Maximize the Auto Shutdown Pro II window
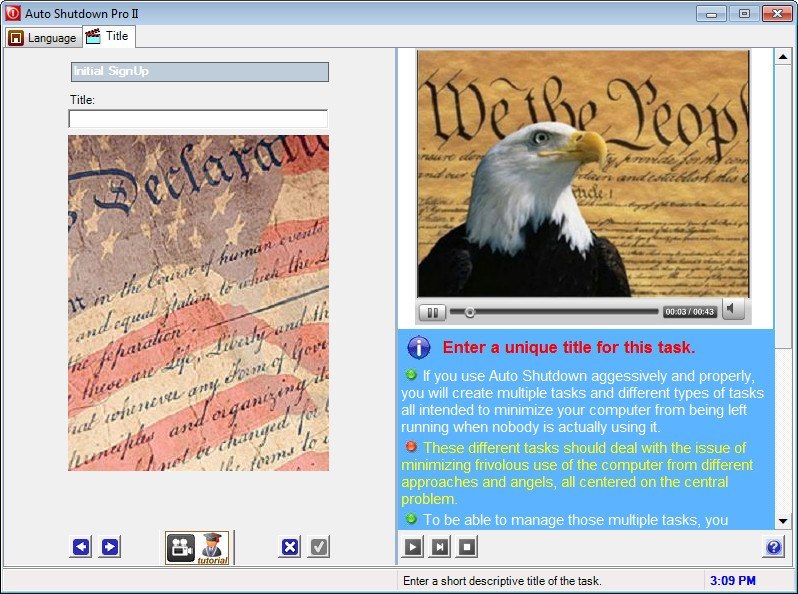 [x=744, y=14]
